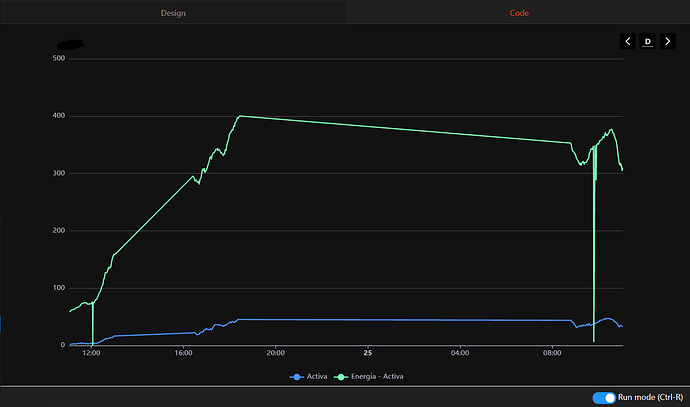The height and width of the screenshot is (407, 690).
Task: Click the 12:00 x-axis tick label
Action: [x=91, y=353]
